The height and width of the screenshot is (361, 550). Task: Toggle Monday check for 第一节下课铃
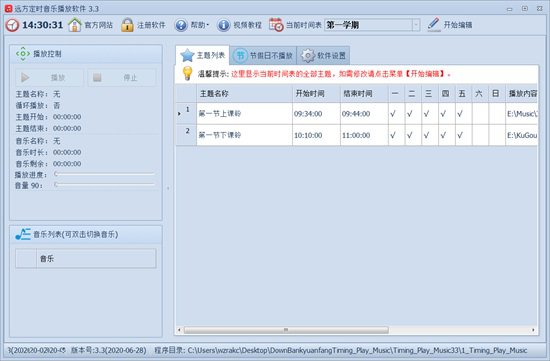(x=393, y=135)
